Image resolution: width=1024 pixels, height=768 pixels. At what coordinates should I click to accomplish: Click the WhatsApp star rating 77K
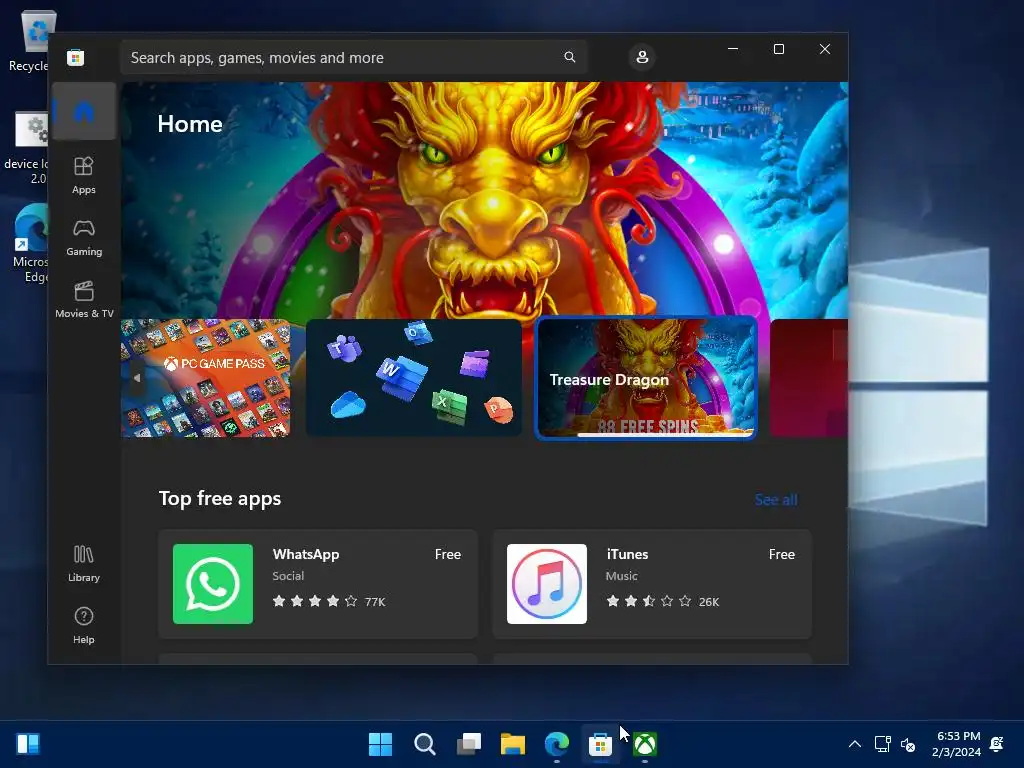[x=329, y=601]
